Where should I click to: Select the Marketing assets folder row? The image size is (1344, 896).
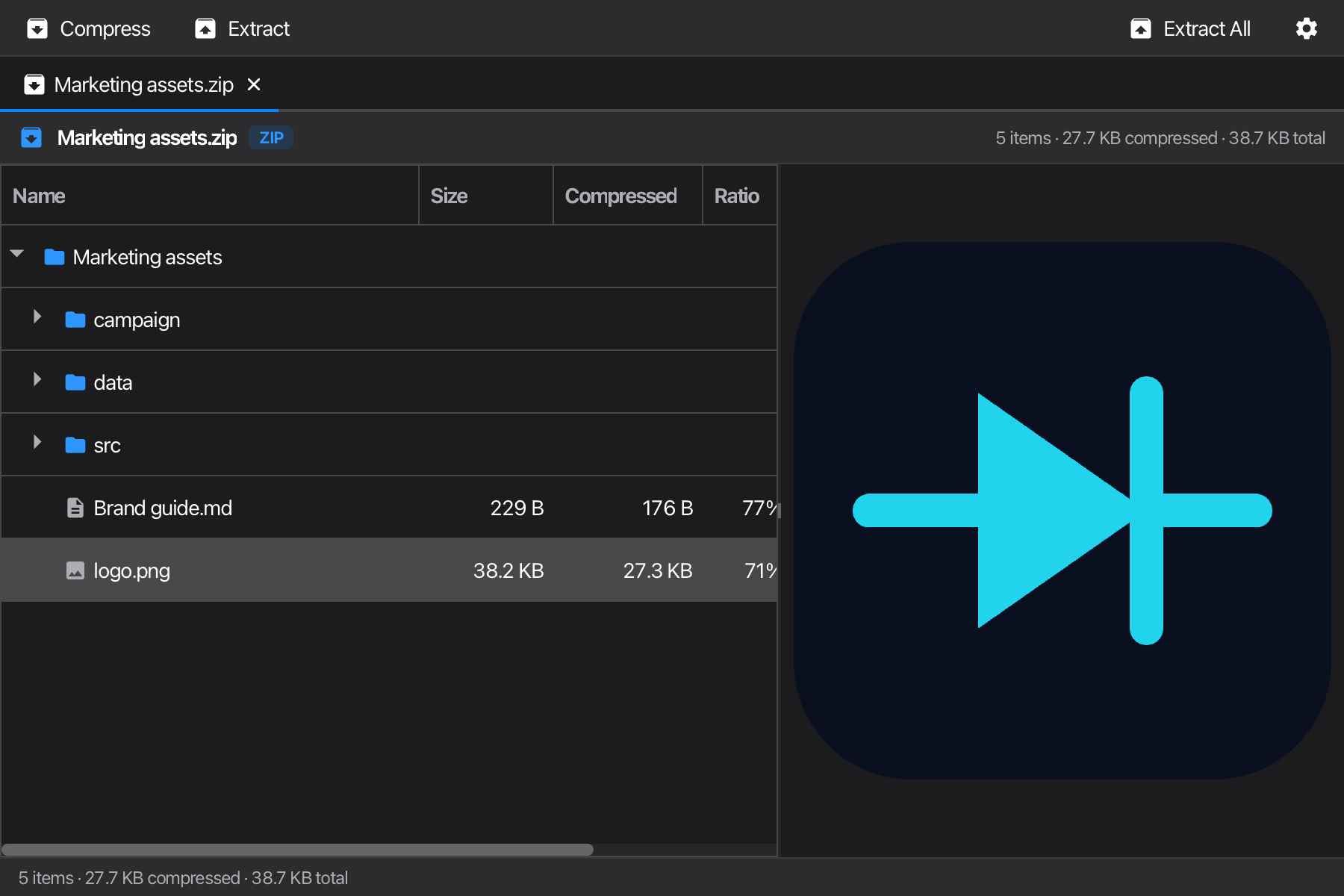point(389,257)
